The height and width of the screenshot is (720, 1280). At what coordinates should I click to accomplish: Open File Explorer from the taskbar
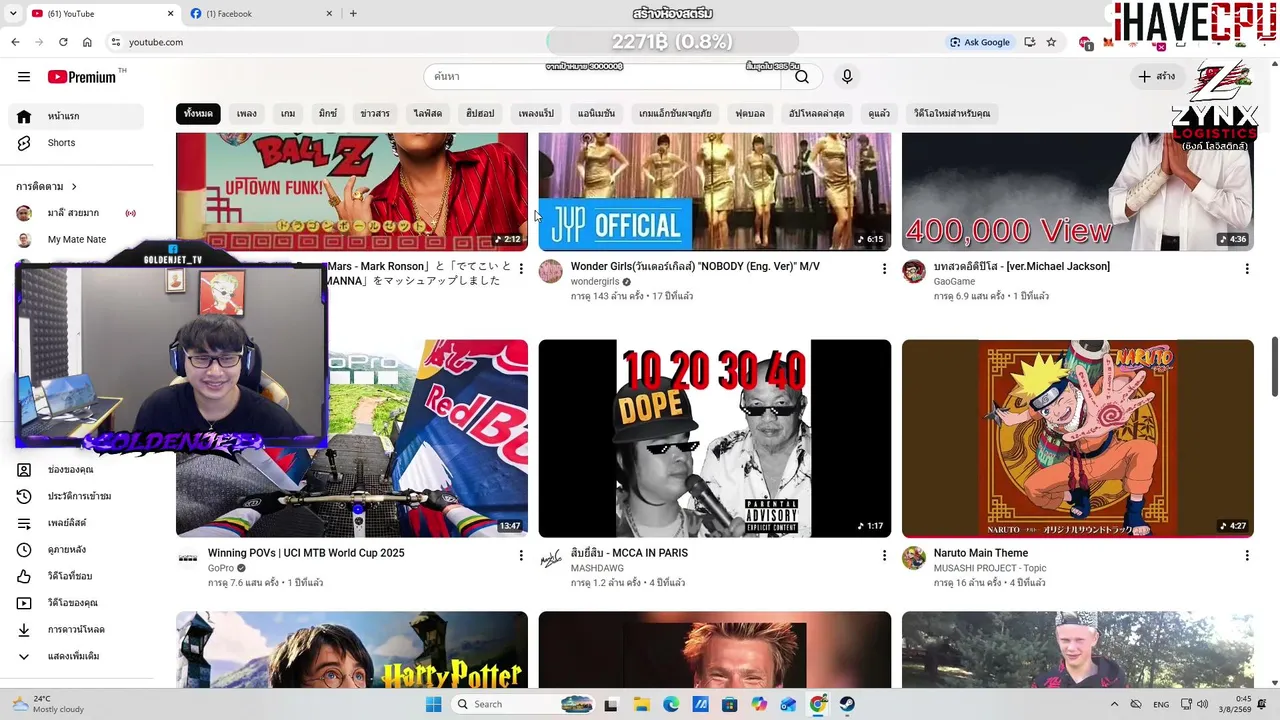tap(641, 704)
